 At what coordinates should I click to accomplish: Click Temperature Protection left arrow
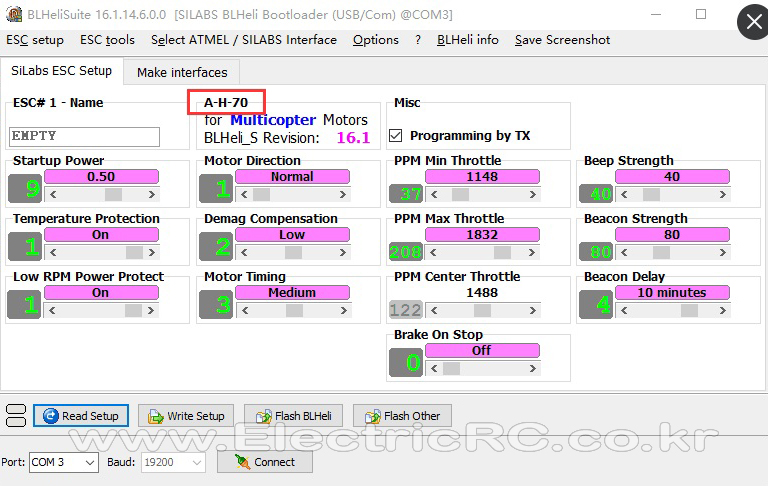point(53,252)
